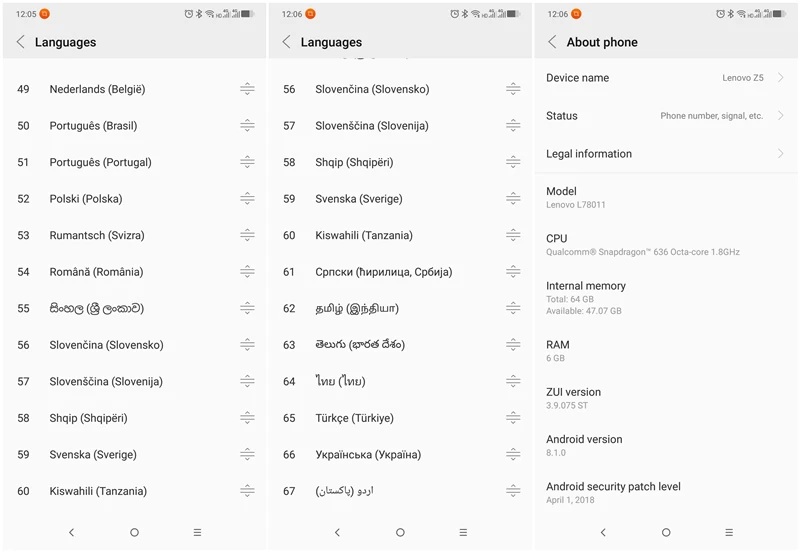
Task: Tap ZUI version entry
Action: pos(666,398)
